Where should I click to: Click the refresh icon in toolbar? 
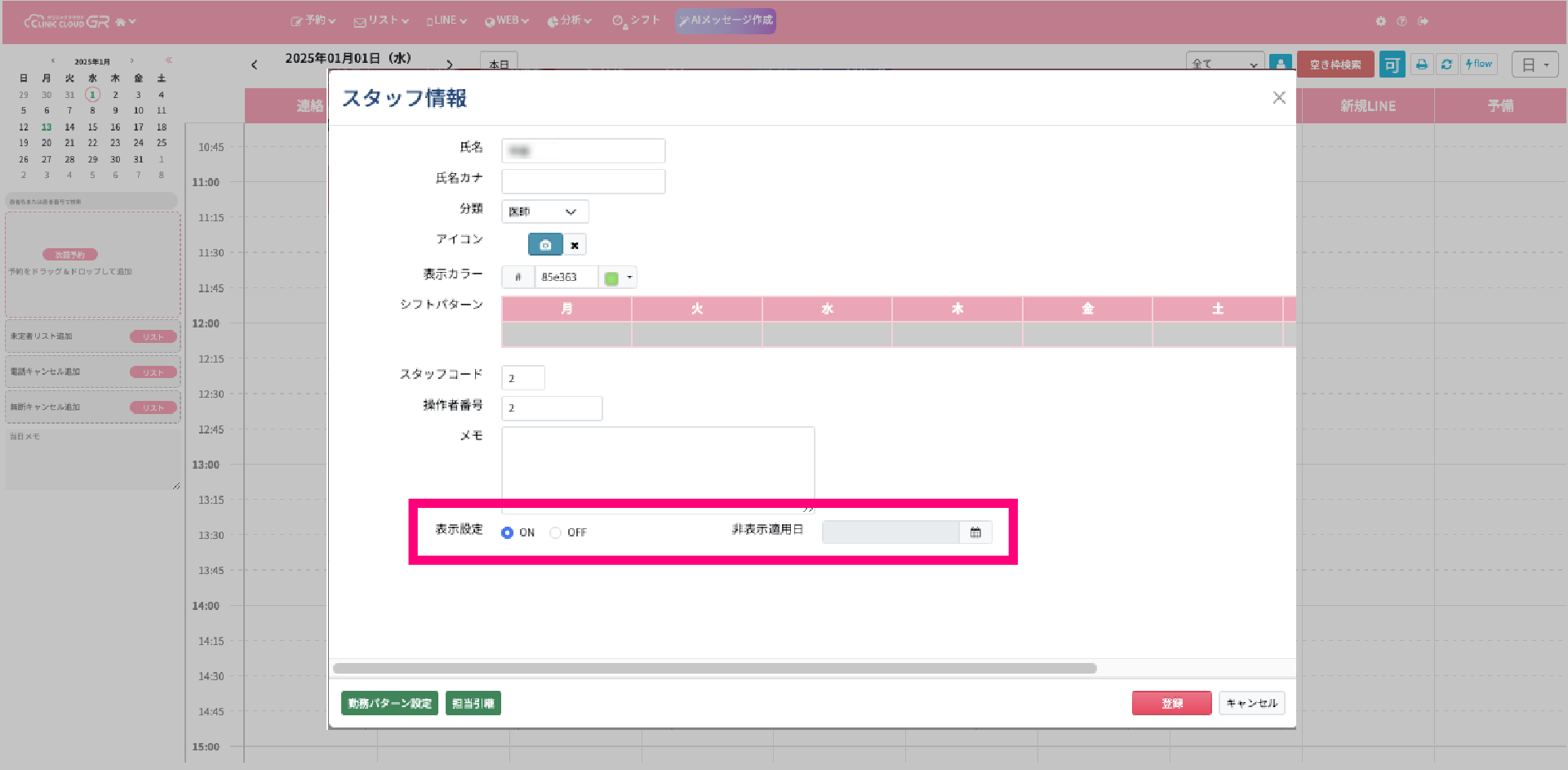tap(1446, 65)
